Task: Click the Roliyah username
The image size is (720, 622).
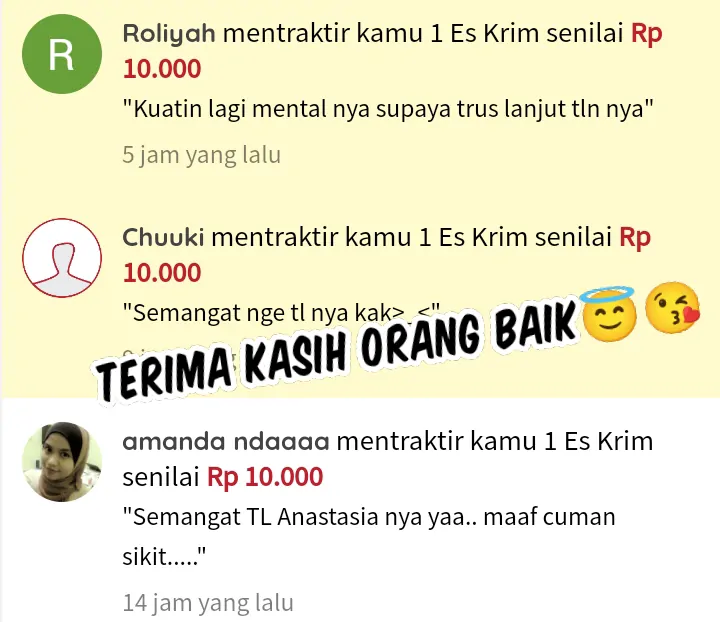Action: (169, 34)
